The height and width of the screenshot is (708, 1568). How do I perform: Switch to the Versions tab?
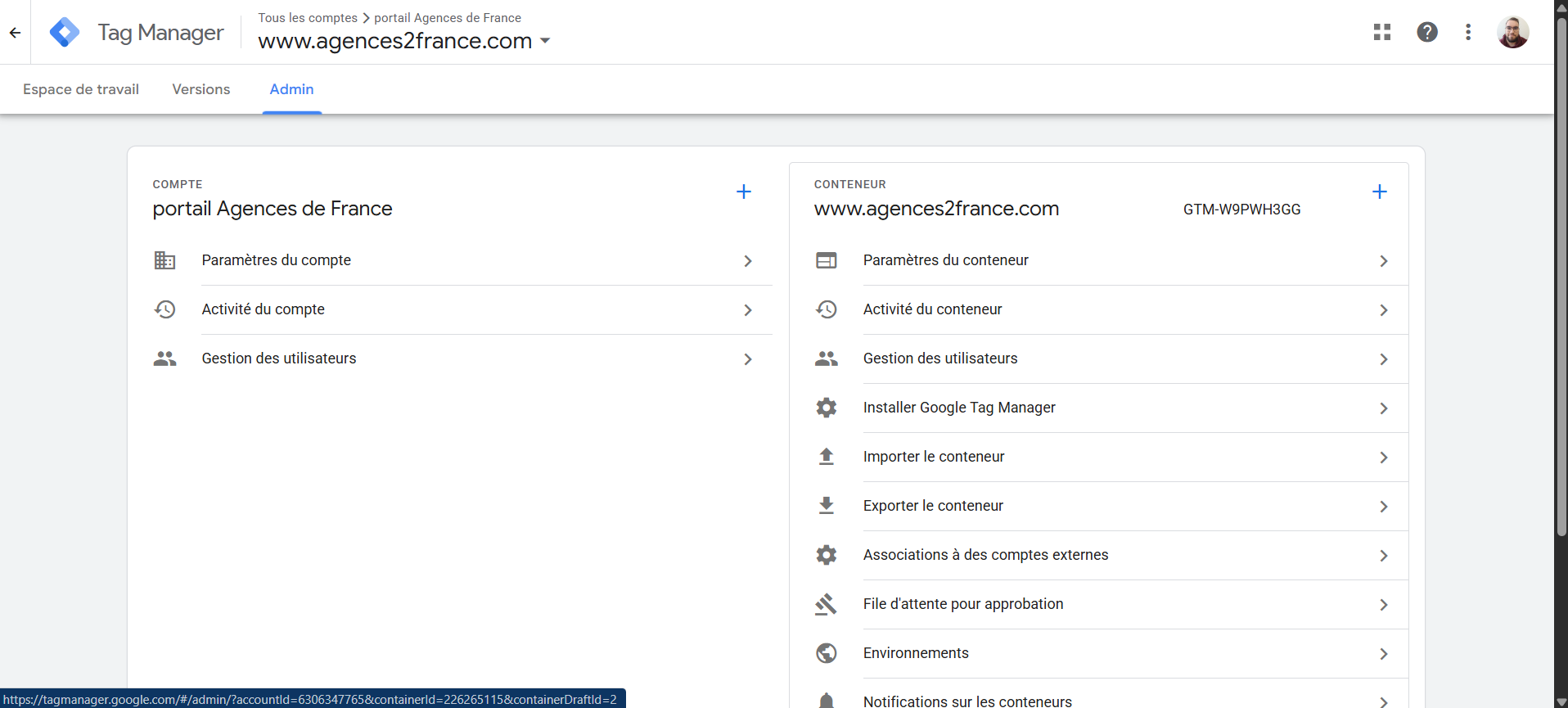click(x=201, y=89)
